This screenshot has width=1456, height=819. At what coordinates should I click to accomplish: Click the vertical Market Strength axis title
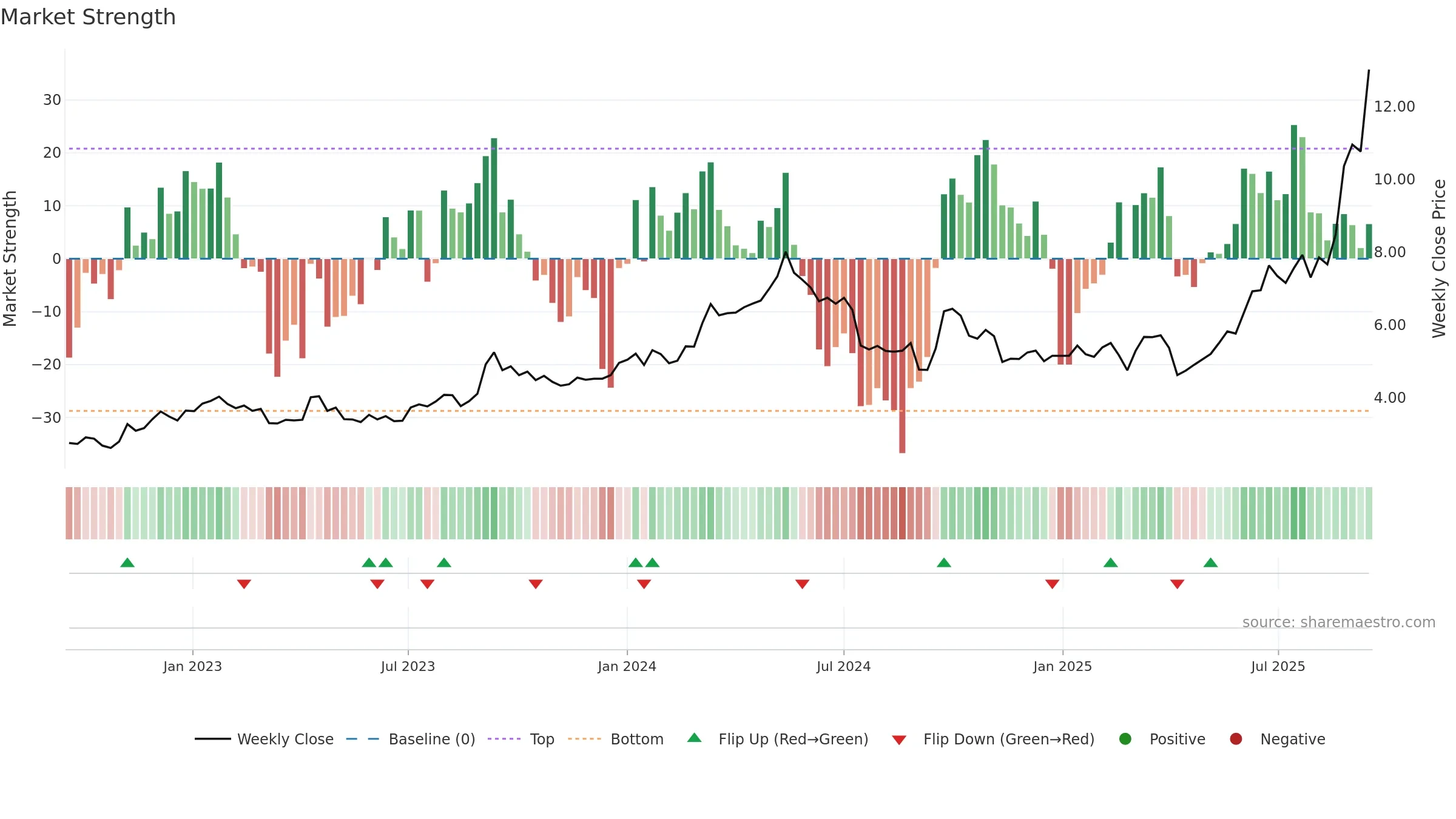tap(10, 258)
